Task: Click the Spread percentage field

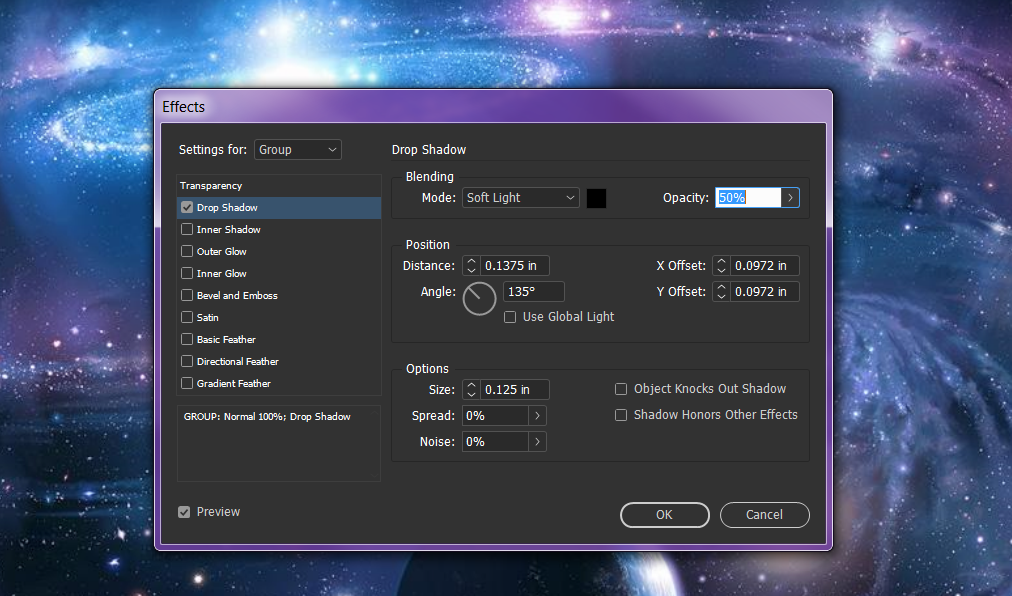Action: click(496, 416)
